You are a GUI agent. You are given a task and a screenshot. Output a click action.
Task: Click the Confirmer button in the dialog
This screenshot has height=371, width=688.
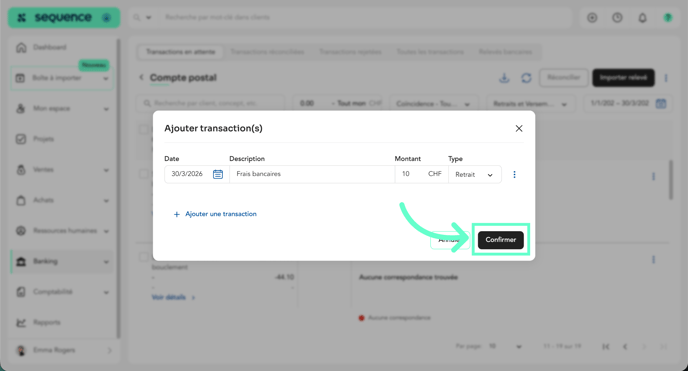[x=501, y=240]
